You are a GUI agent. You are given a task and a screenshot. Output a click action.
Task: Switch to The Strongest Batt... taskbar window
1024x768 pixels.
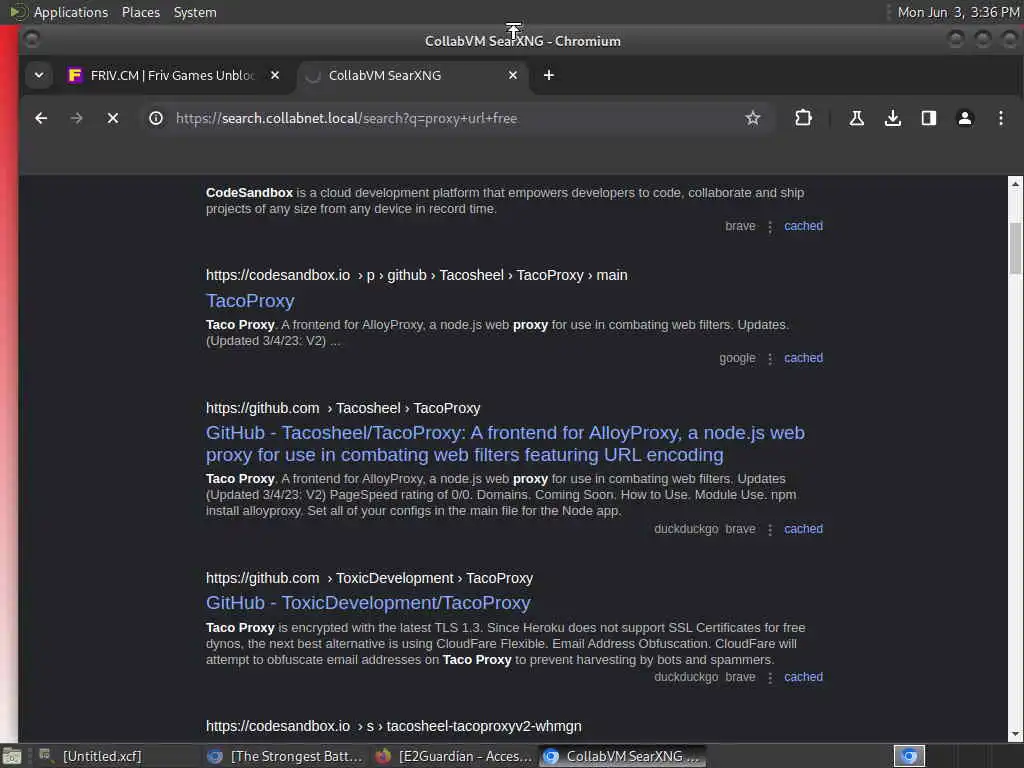click(285, 756)
